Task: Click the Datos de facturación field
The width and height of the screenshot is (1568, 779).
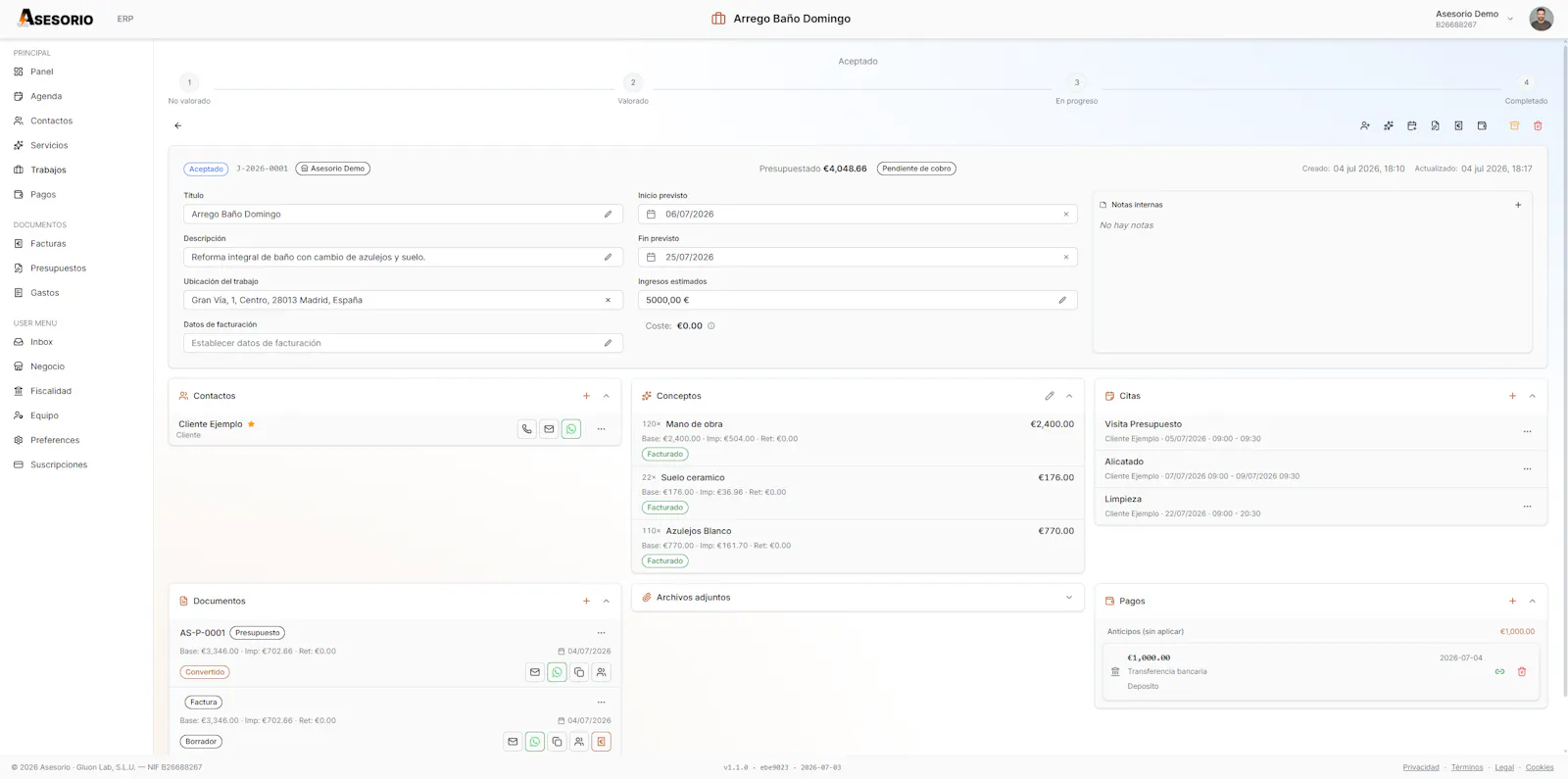Action: (x=403, y=343)
